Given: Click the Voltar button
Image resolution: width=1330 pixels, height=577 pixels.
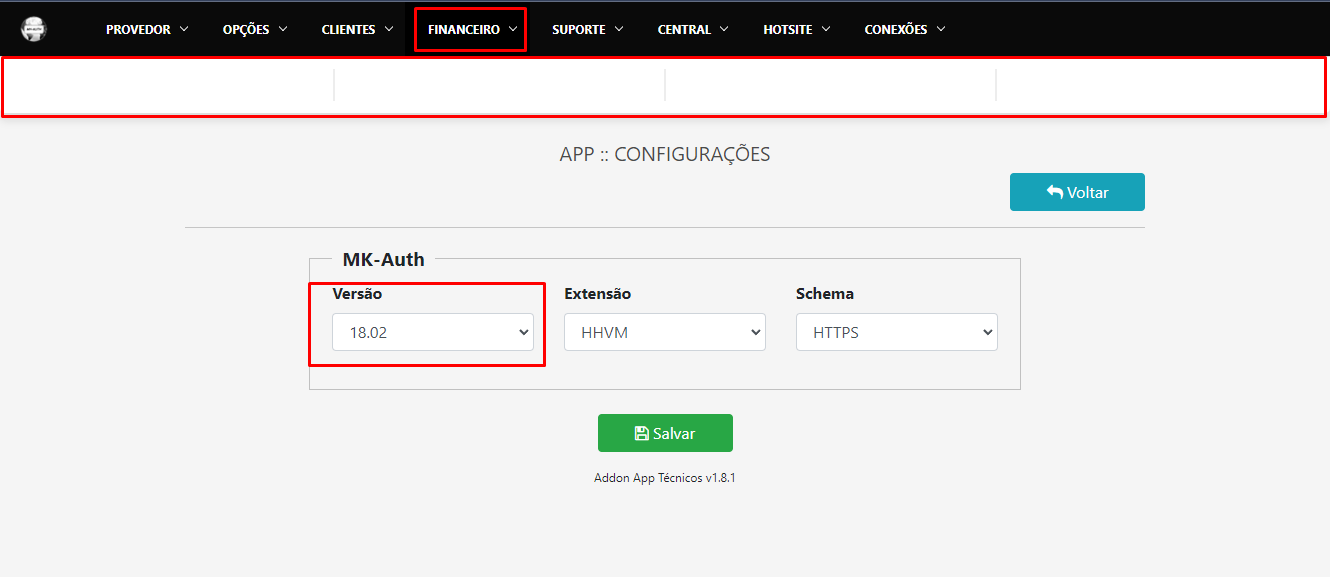Looking at the screenshot, I should [x=1077, y=191].
